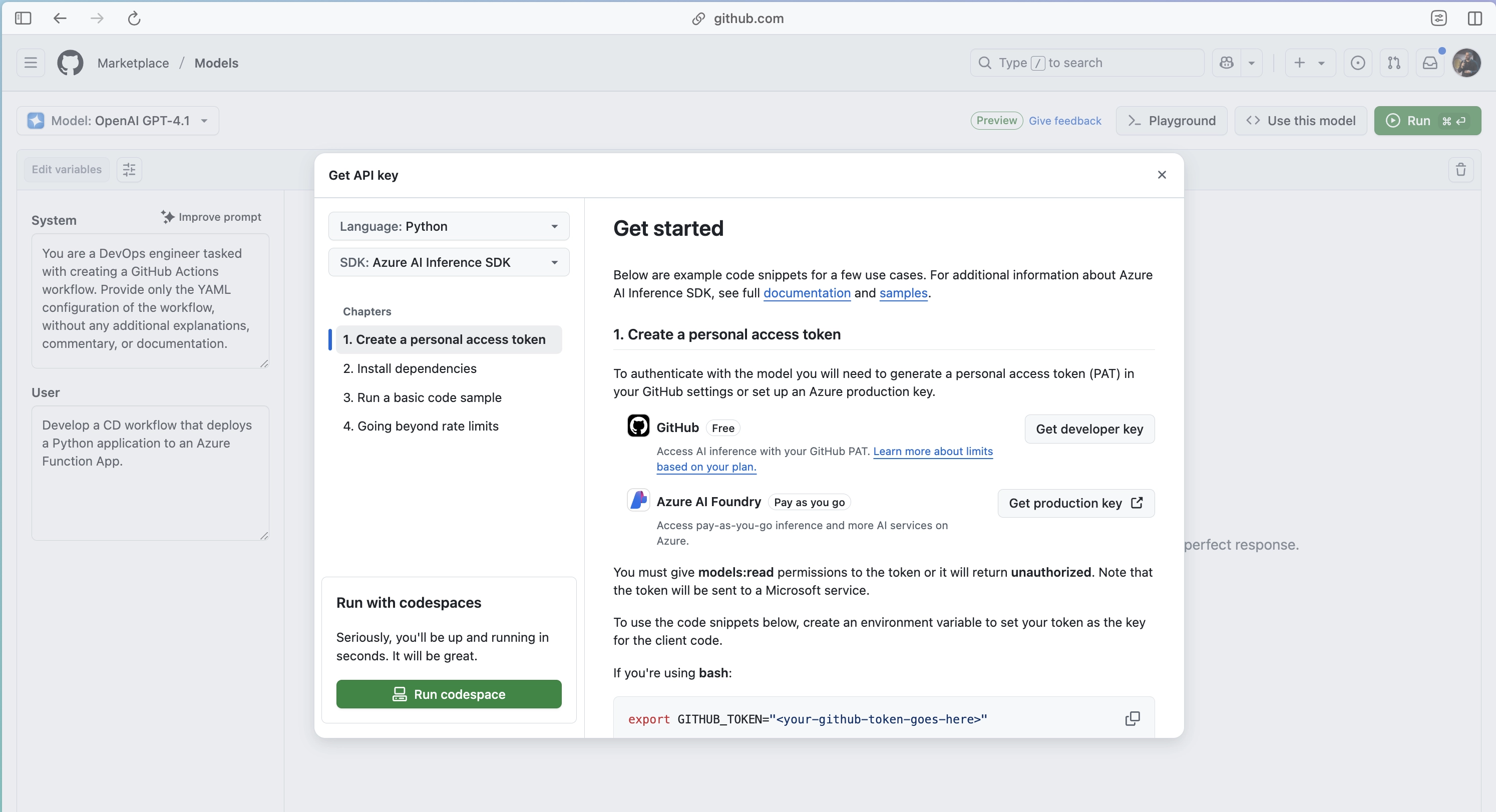Click the GitHub logo icon beside Free
Image resolution: width=1496 pixels, height=812 pixels.
(x=638, y=426)
